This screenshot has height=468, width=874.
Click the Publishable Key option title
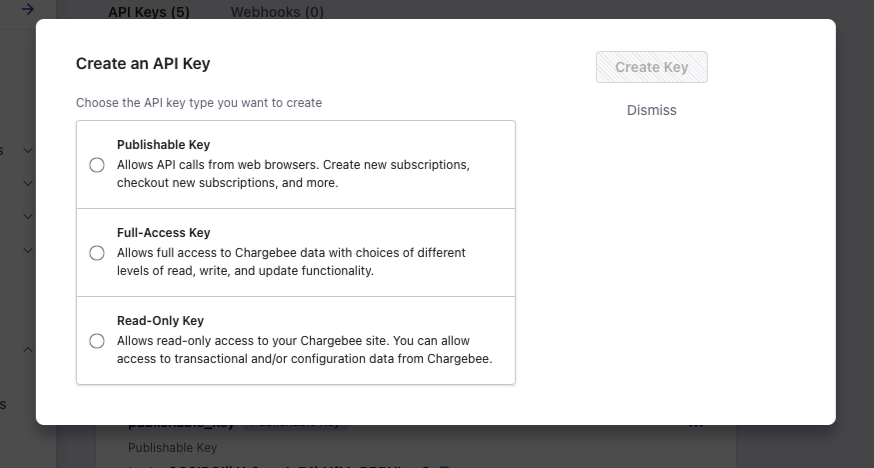[163, 145]
